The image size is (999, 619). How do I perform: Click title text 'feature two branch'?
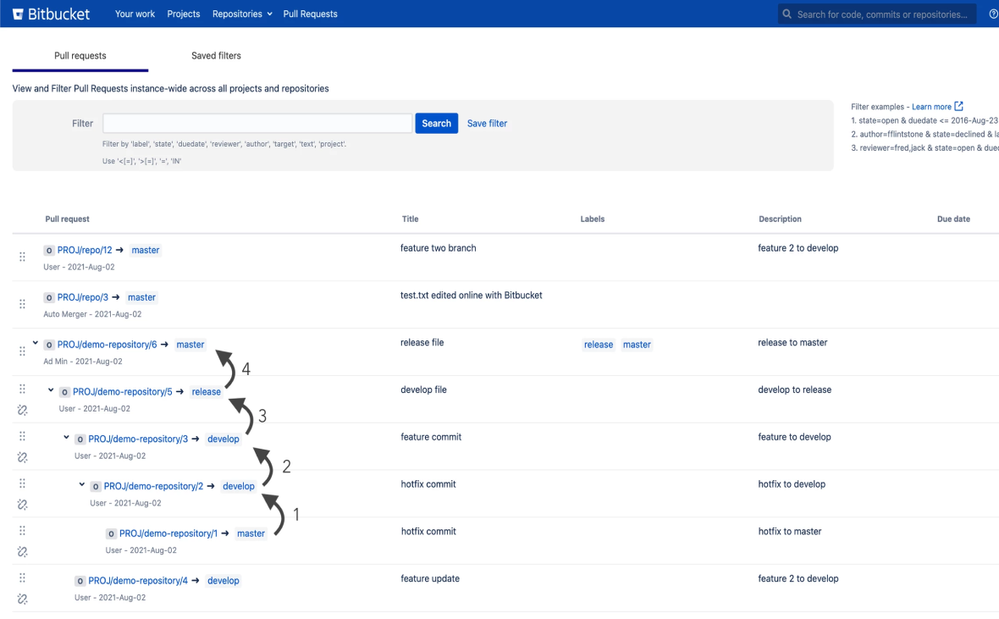[438, 248]
